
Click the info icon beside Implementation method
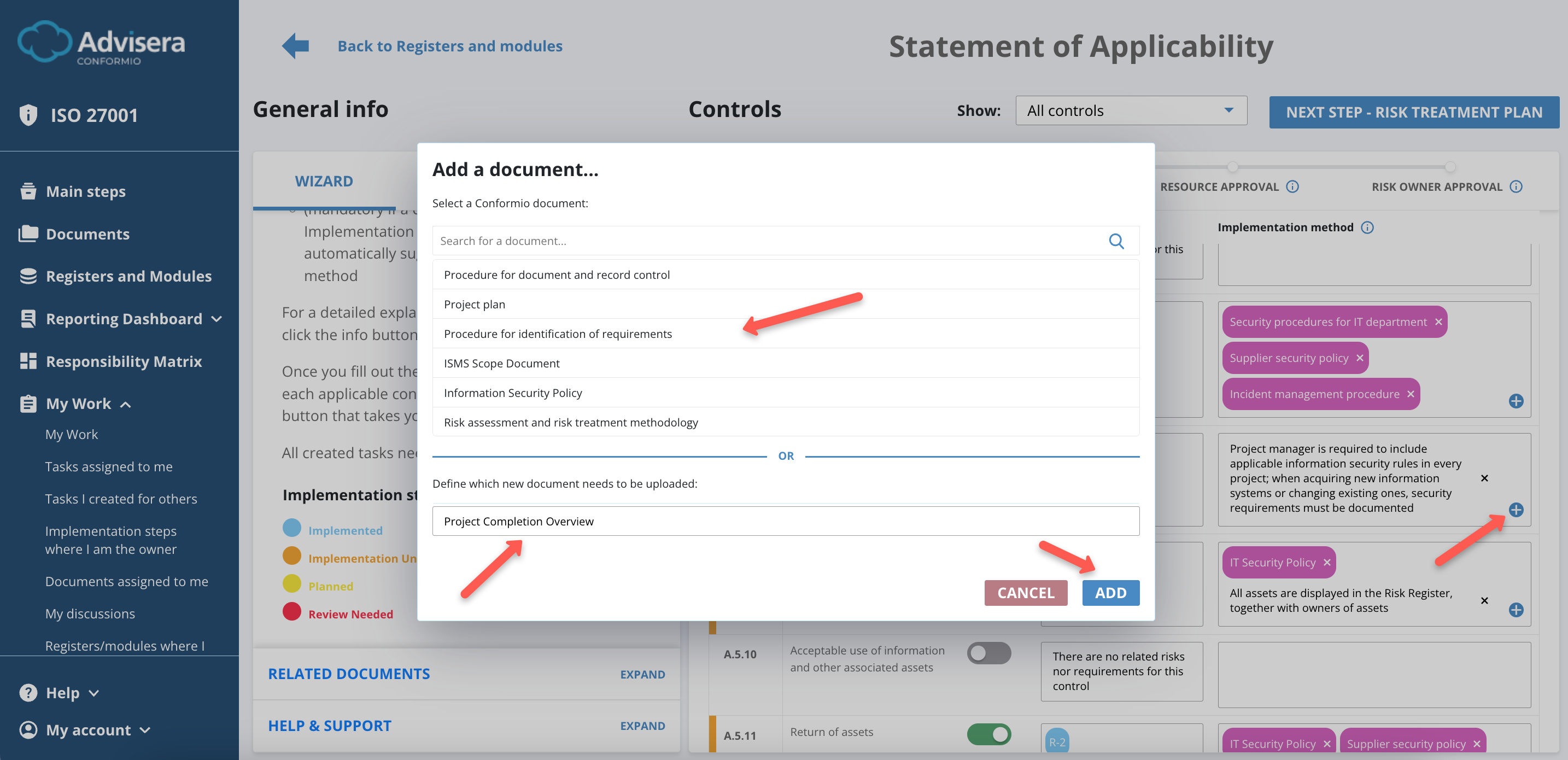[x=1368, y=227]
